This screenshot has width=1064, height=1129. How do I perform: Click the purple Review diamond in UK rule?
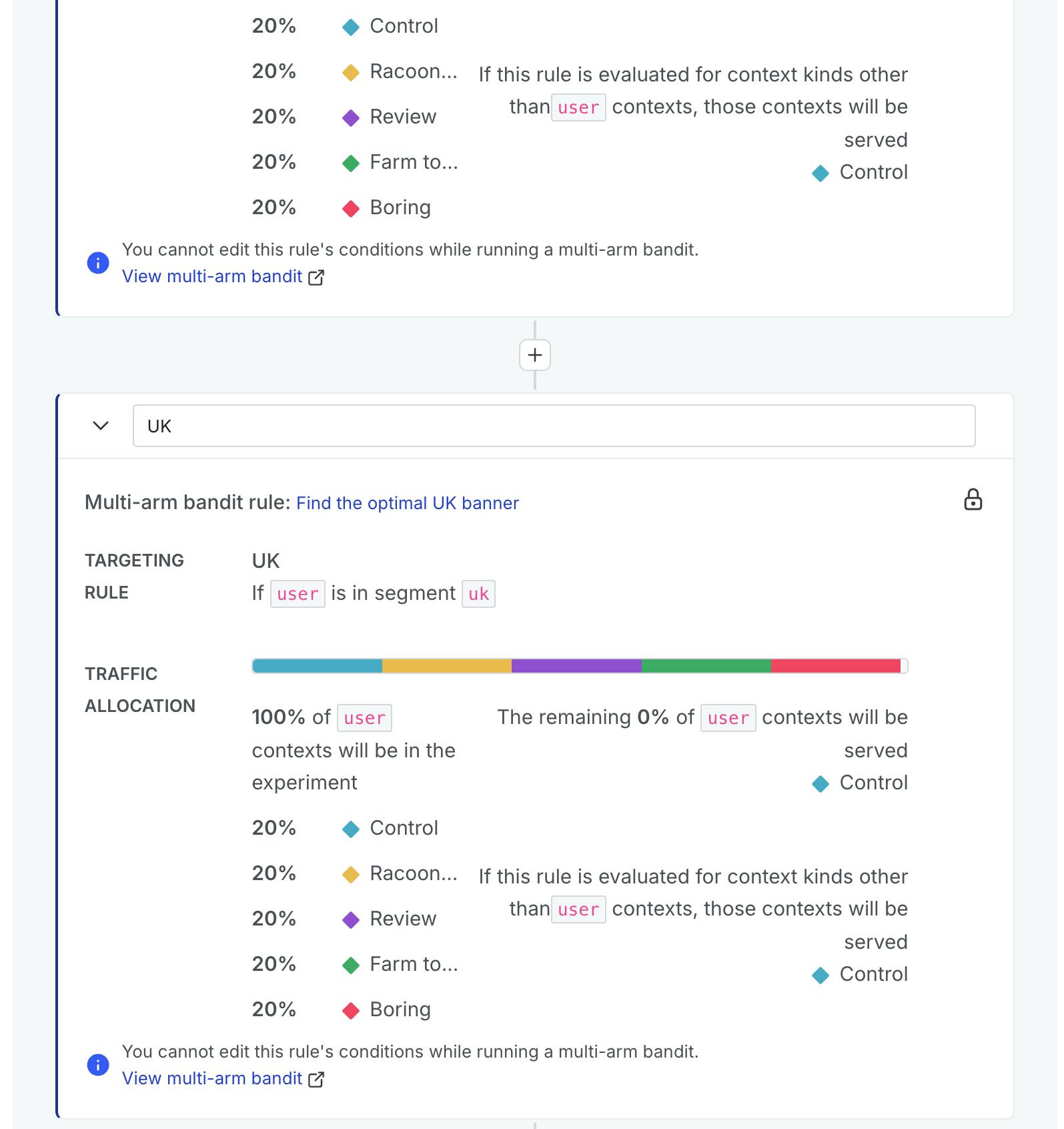pyautogui.click(x=351, y=919)
